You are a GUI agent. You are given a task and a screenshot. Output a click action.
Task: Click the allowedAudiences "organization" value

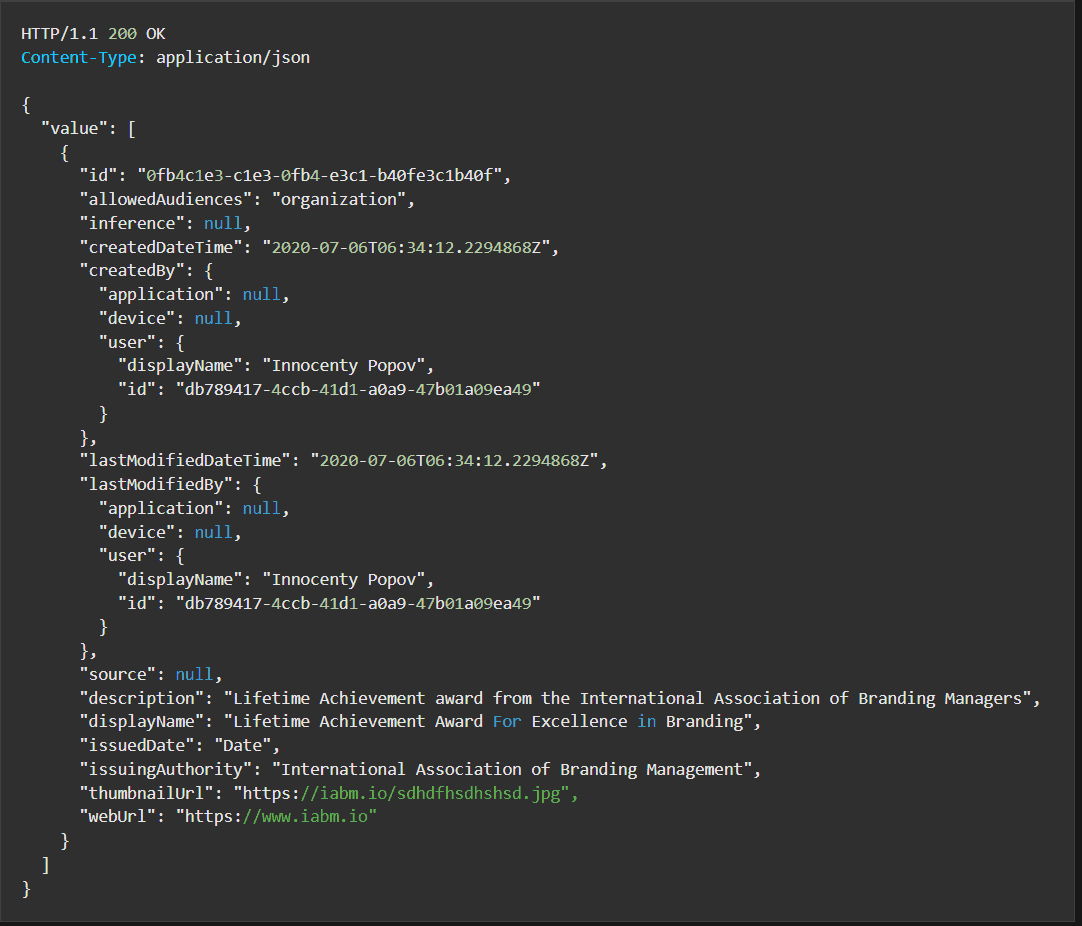[x=339, y=200]
